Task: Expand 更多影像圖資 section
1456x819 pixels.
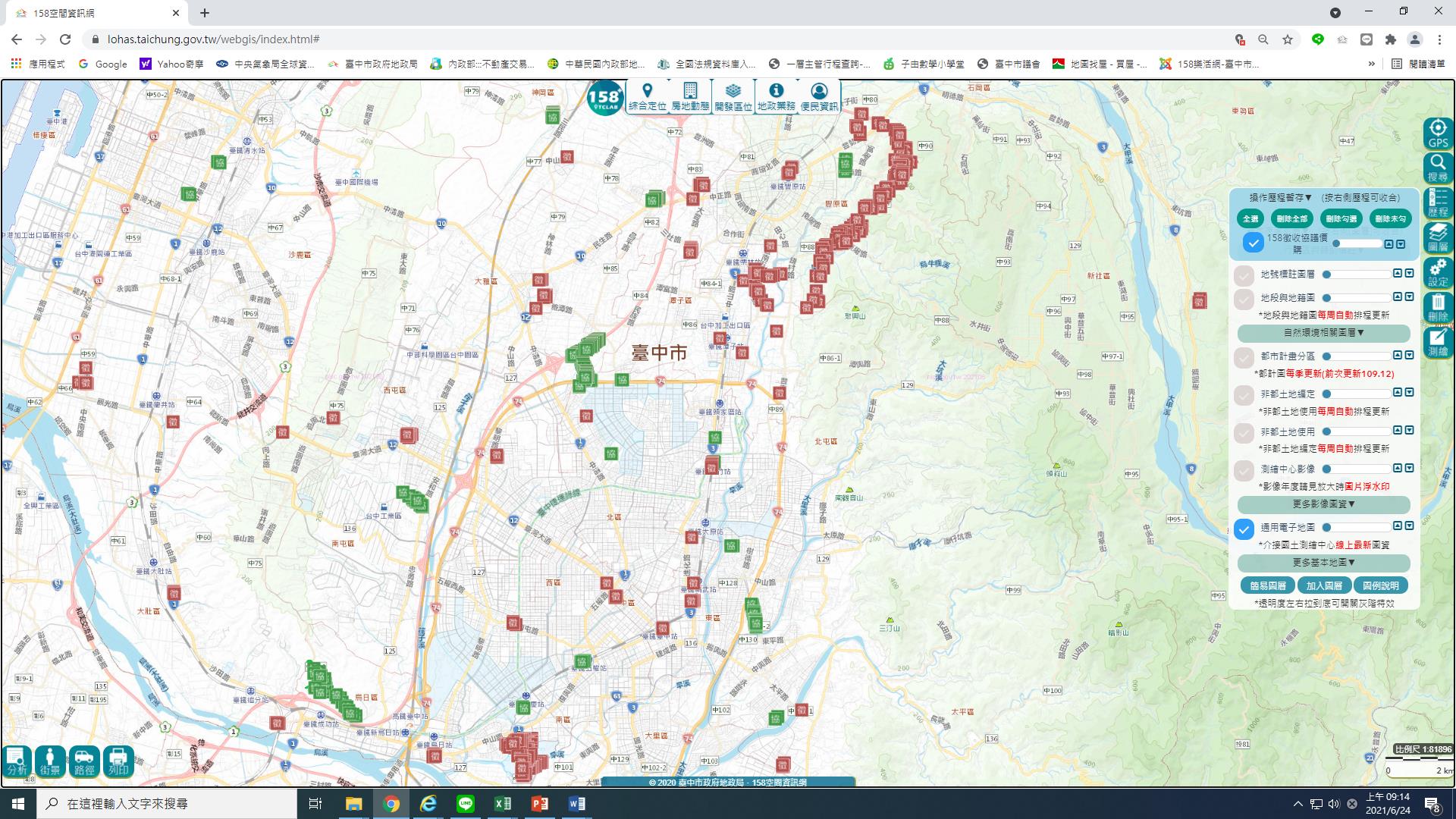Action: [x=1323, y=504]
